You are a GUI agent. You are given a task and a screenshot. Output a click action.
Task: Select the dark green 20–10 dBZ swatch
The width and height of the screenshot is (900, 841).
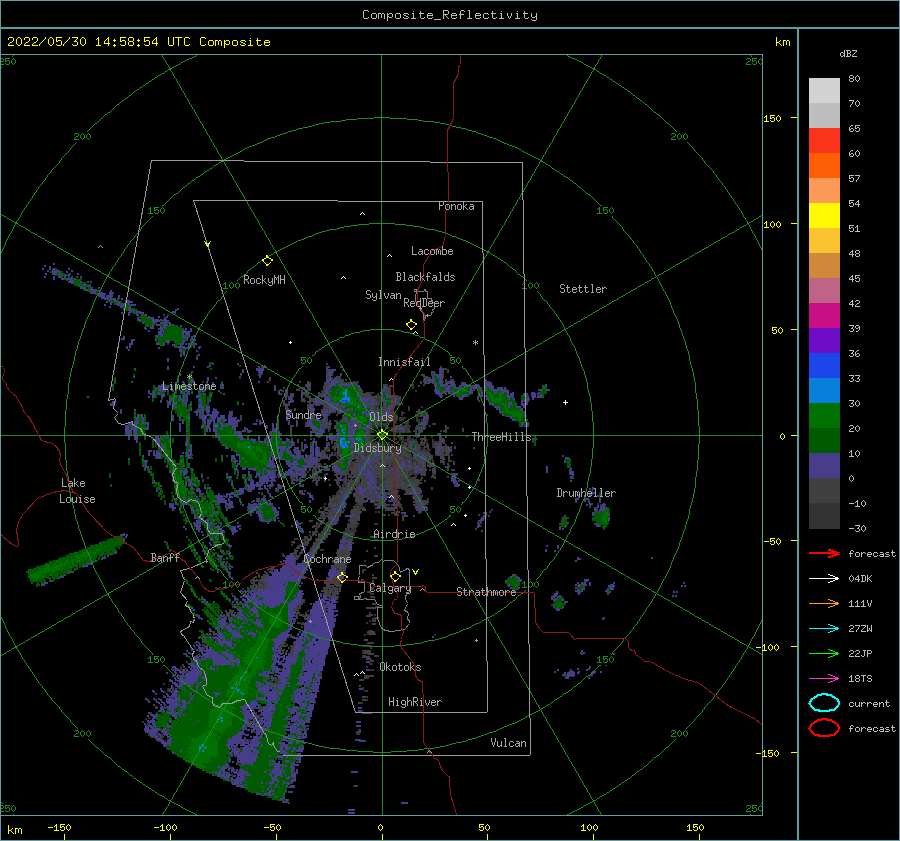click(x=824, y=440)
